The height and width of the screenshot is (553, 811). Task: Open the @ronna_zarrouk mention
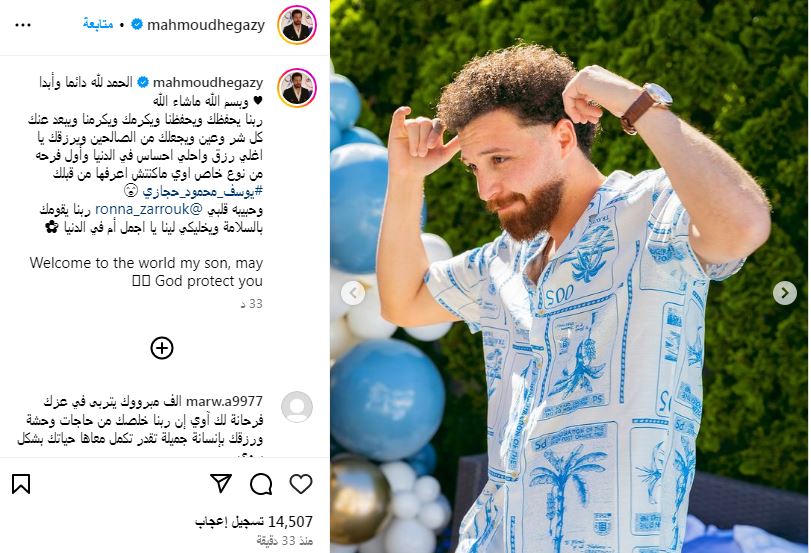pyautogui.click(x=150, y=209)
